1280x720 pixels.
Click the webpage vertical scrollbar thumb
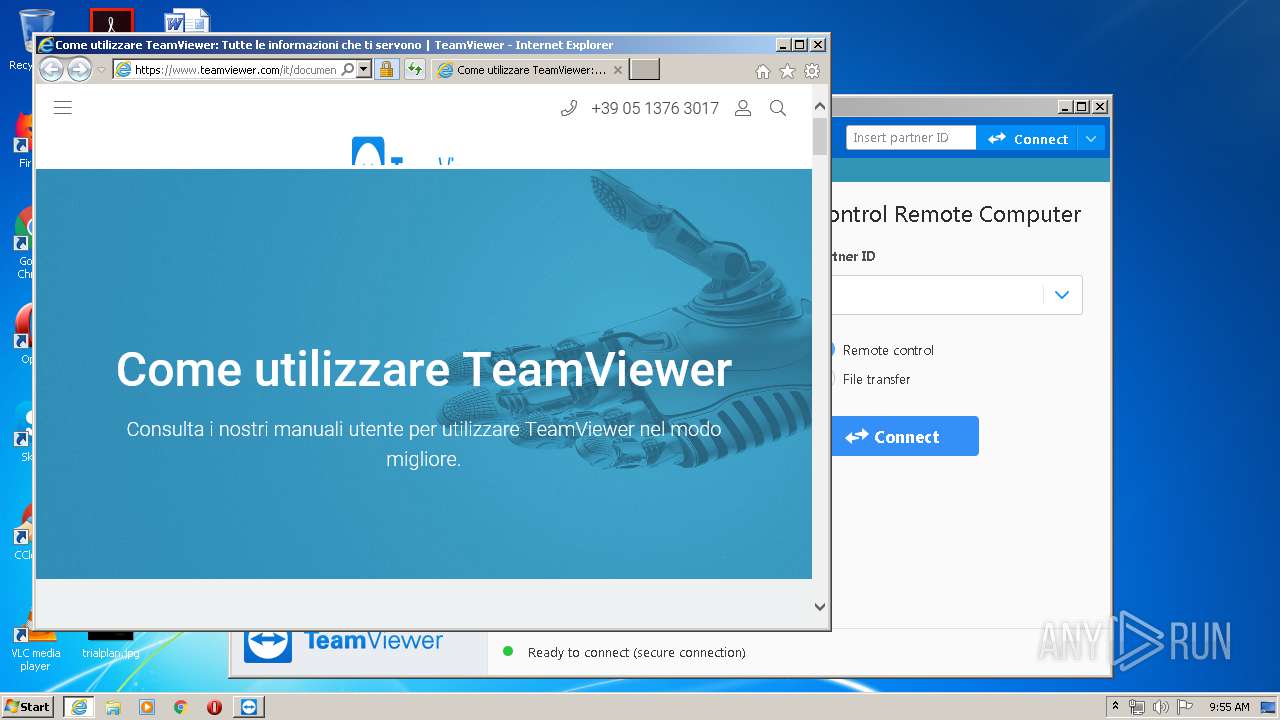(820, 137)
